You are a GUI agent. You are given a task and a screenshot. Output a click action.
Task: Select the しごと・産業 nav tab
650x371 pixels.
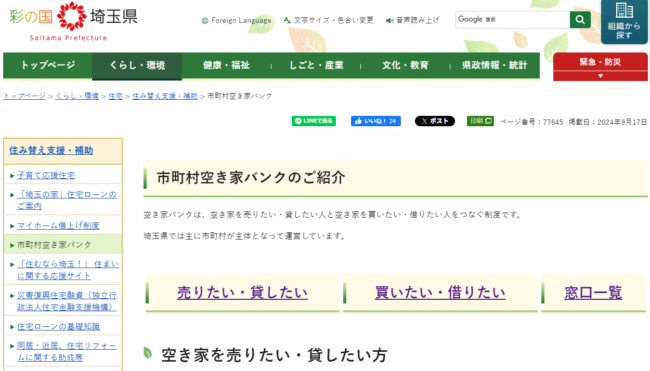tap(316, 65)
